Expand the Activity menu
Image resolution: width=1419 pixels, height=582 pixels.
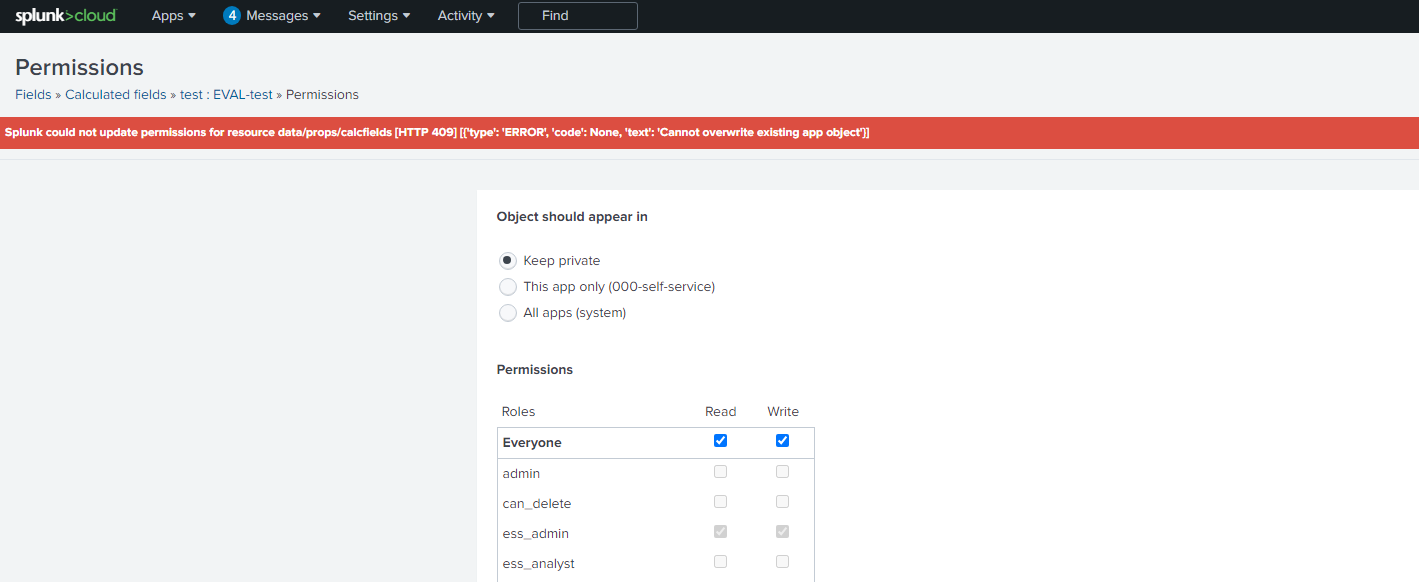click(x=466, y=16)
